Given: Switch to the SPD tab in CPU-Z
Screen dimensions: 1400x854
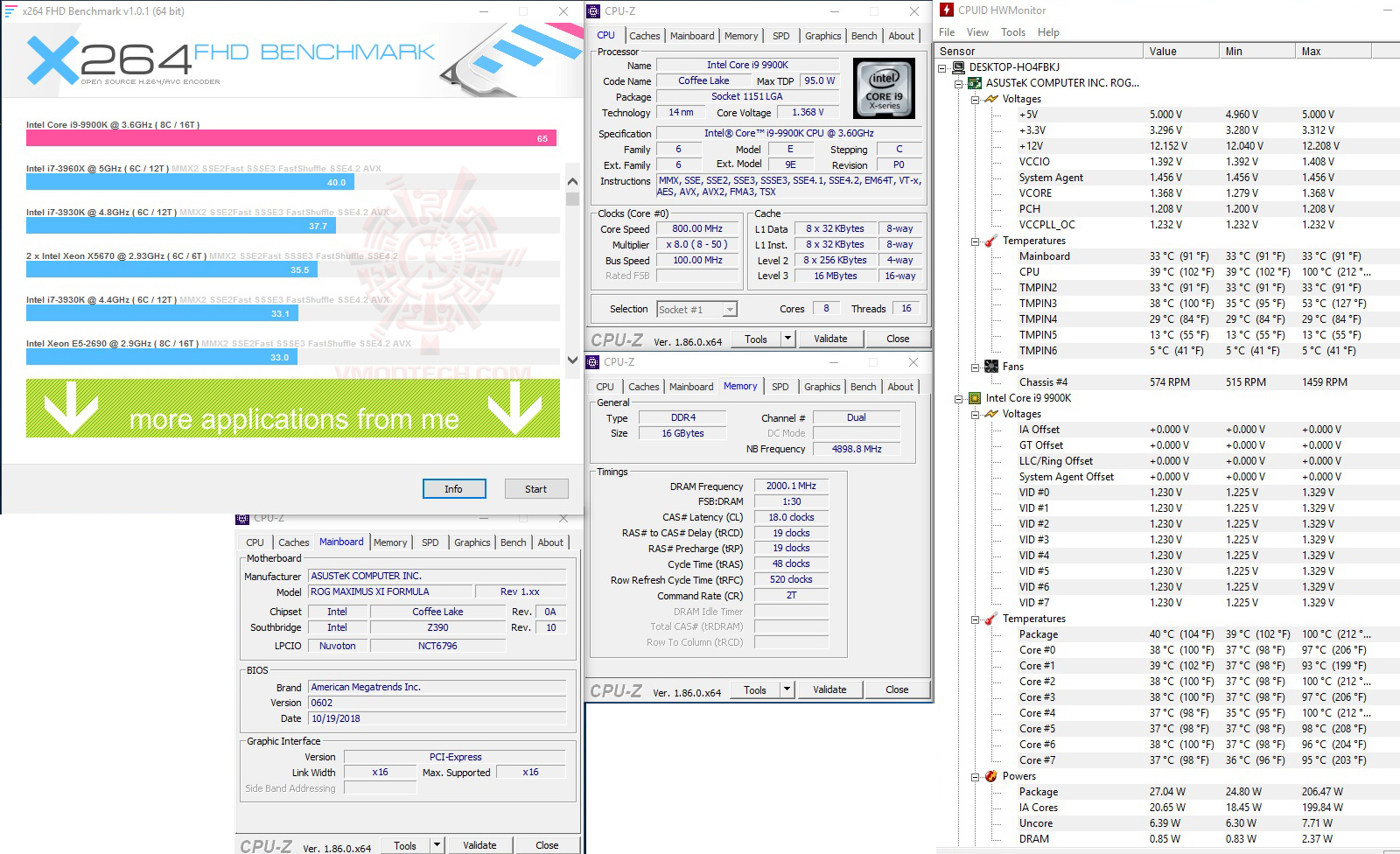Looking at the screenshot, I should 780,36.
